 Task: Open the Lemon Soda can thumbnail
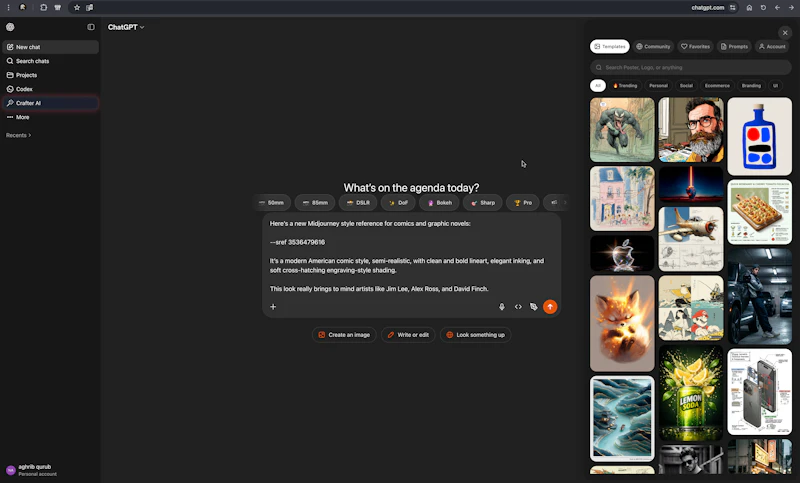691,393
